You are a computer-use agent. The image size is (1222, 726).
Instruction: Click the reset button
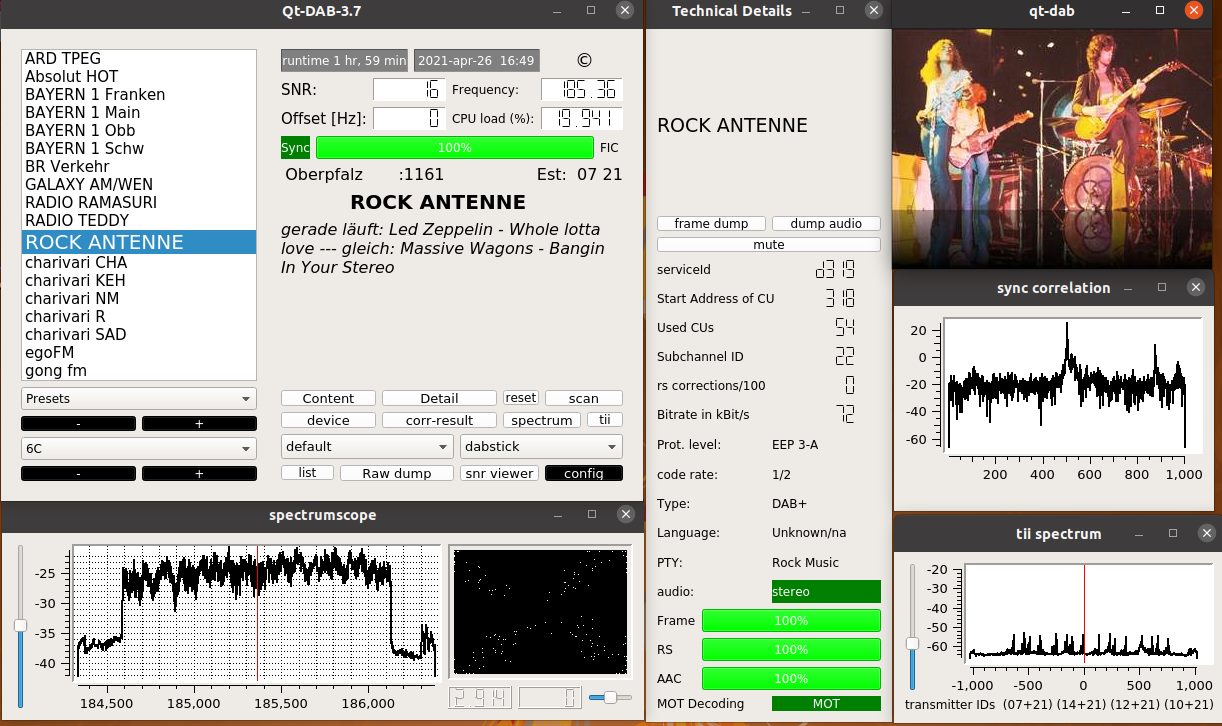[520, 398]
